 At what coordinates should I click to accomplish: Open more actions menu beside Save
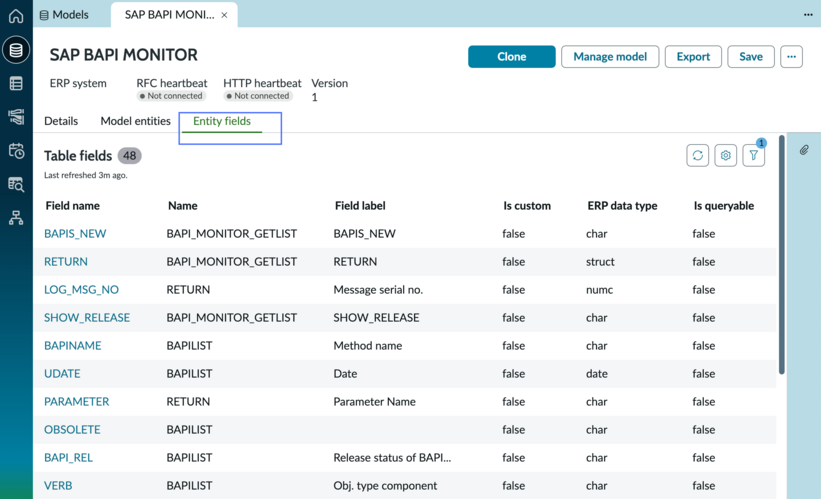791,57
